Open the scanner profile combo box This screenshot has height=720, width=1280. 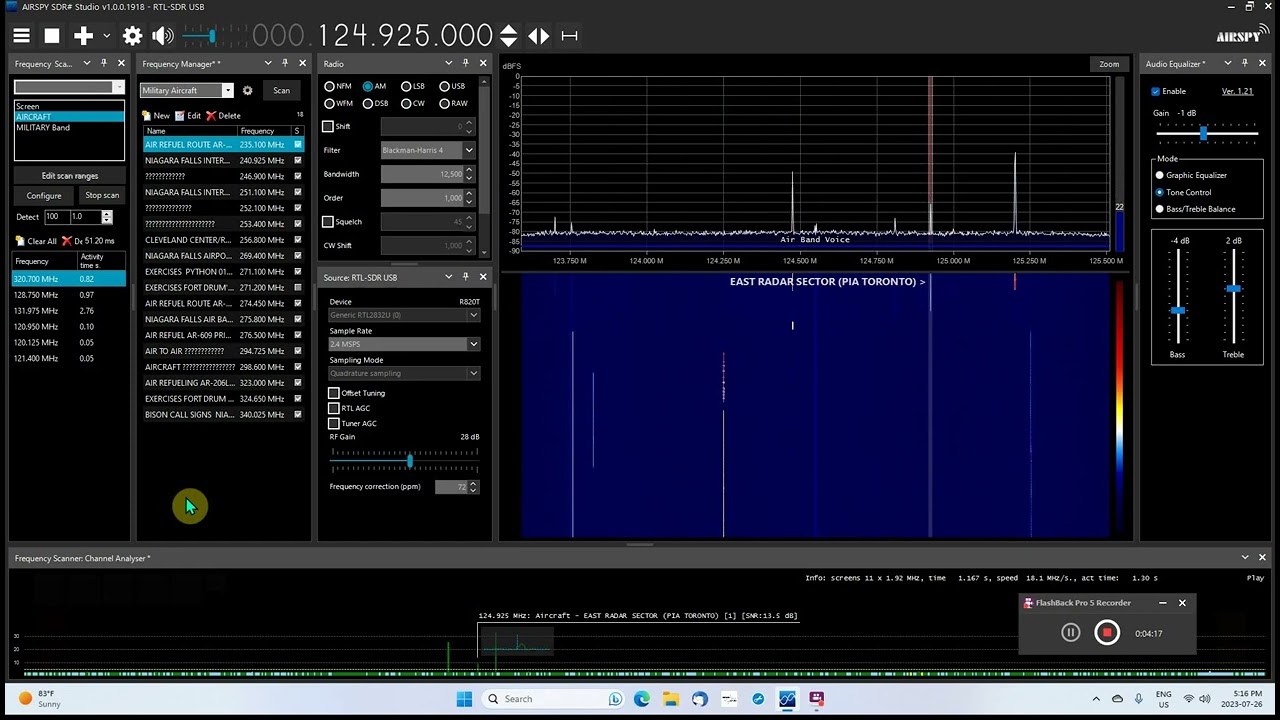[x=69, y=88]
